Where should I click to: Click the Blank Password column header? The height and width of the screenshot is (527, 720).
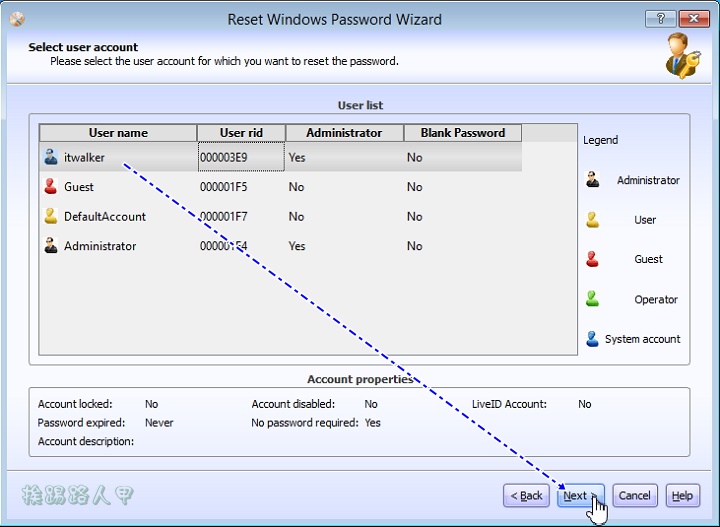(462, 133)
